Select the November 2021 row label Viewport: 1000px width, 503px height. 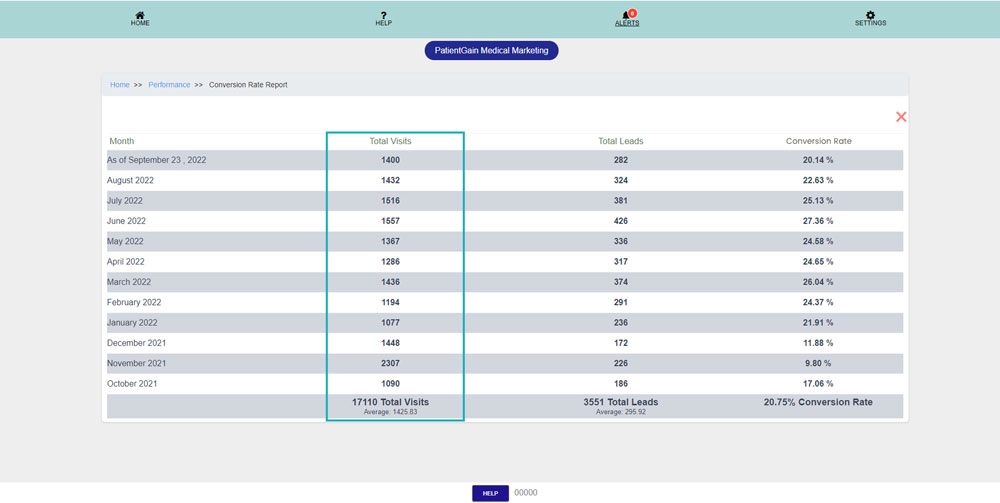click(x=136, y=363)
